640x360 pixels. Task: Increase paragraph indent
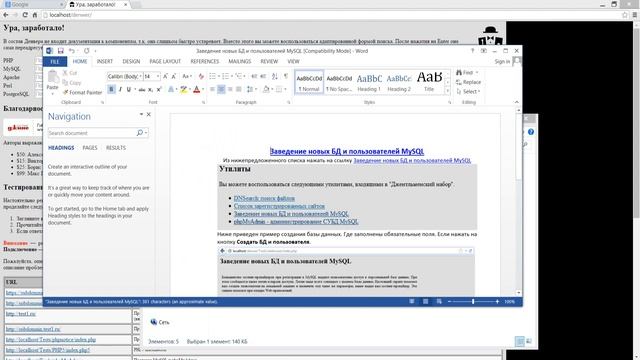click(x=263, y=76)
